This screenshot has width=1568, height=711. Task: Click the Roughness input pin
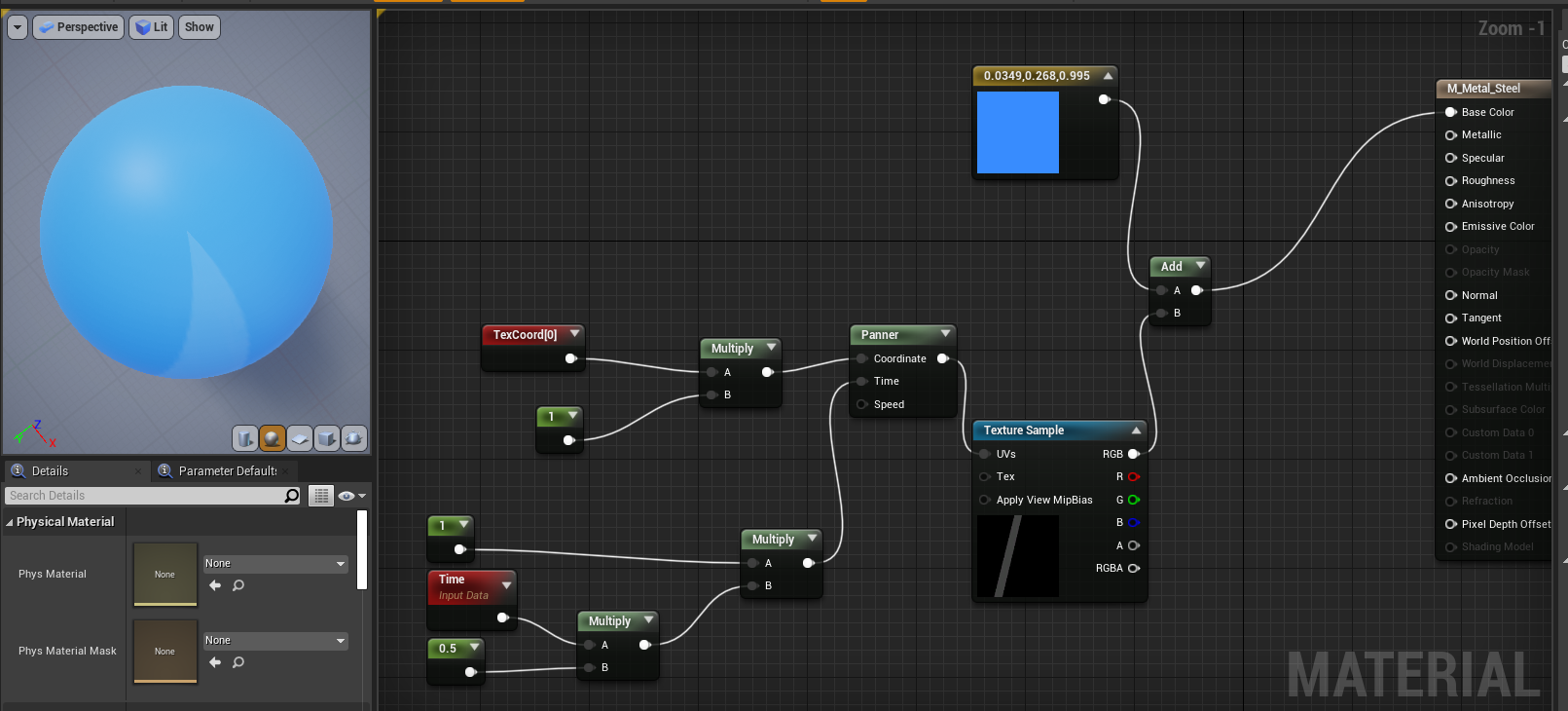click(1451, 181)
